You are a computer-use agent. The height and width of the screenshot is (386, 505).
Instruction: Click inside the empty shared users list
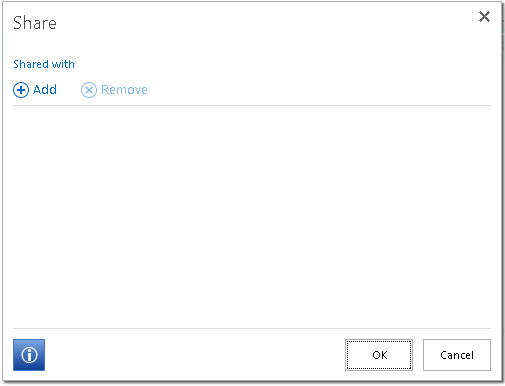click(252, 217)
